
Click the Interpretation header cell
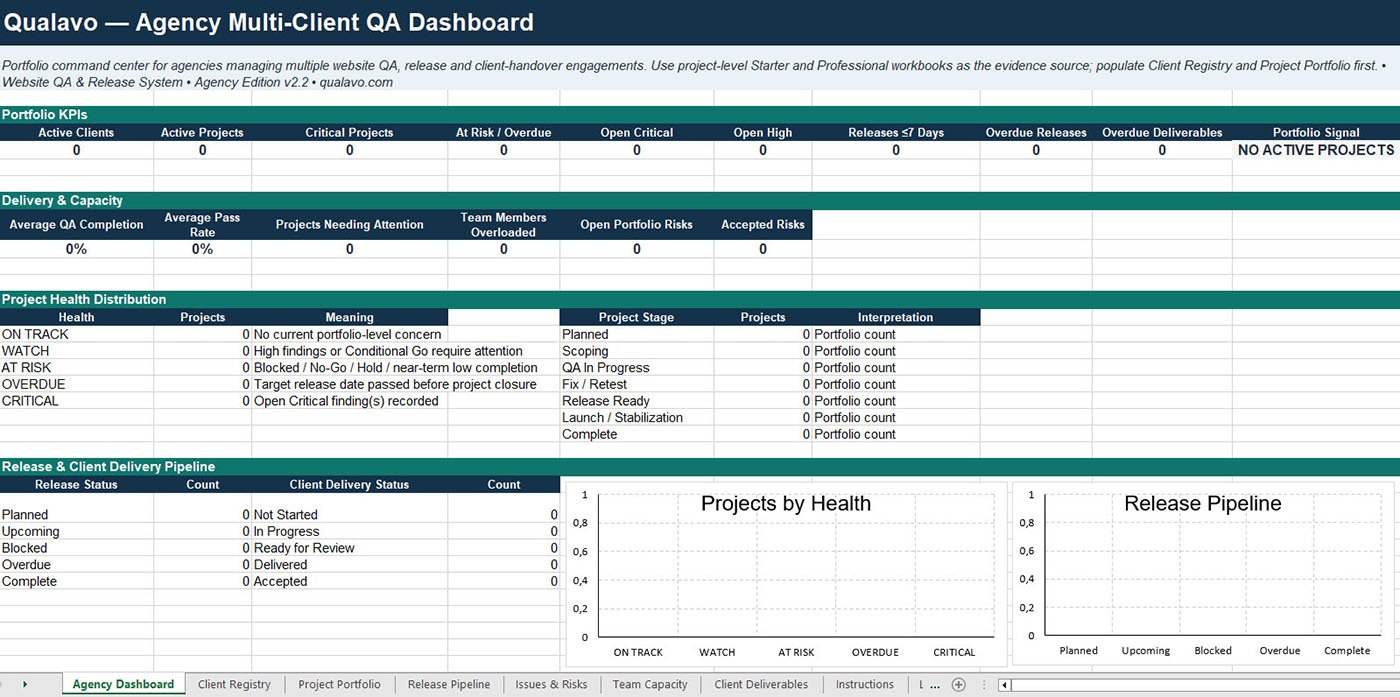pyautogui.click(x=896, y=317)
